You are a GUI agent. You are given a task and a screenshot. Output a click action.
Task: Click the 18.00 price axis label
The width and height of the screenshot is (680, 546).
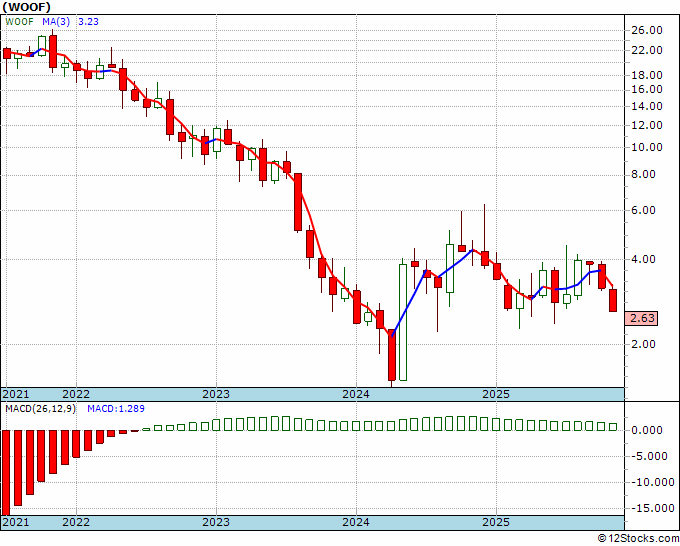(647, 75)
